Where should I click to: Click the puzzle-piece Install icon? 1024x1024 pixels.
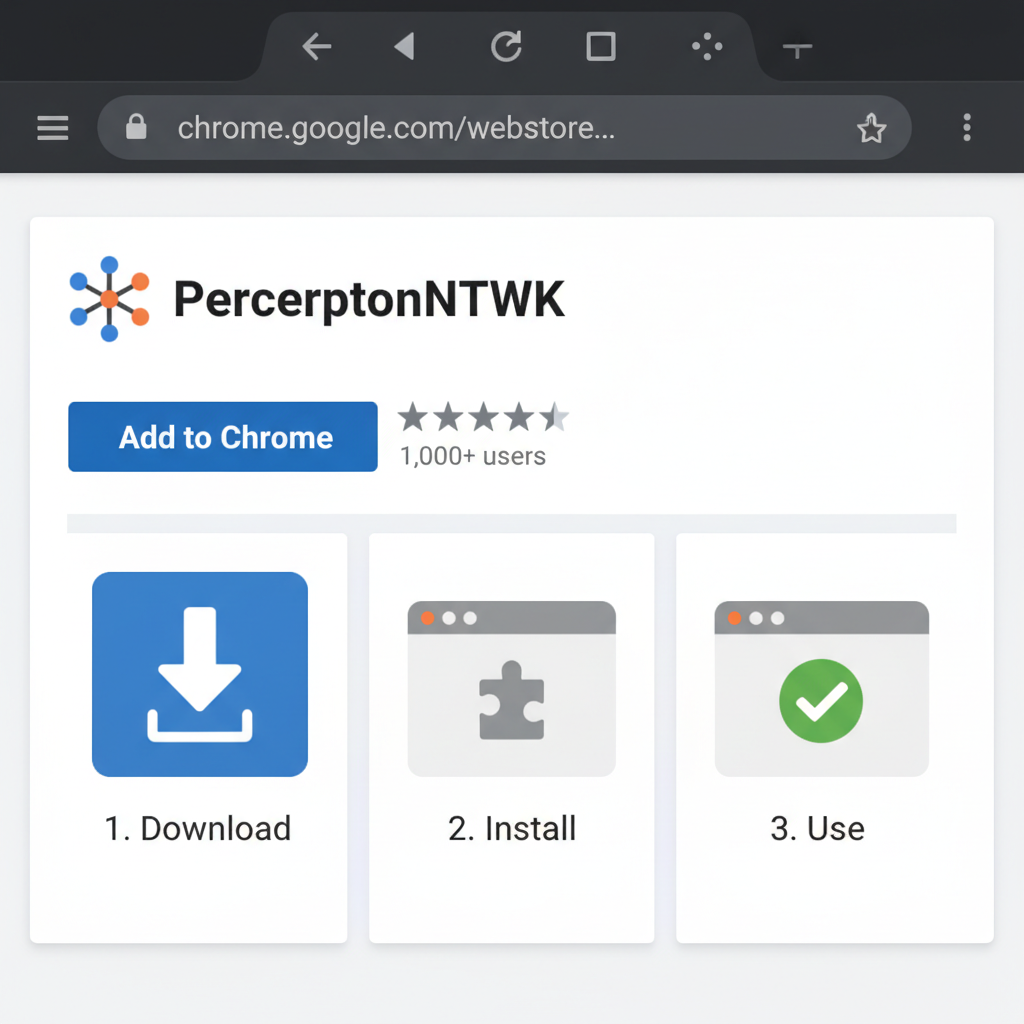pos(511,700)
